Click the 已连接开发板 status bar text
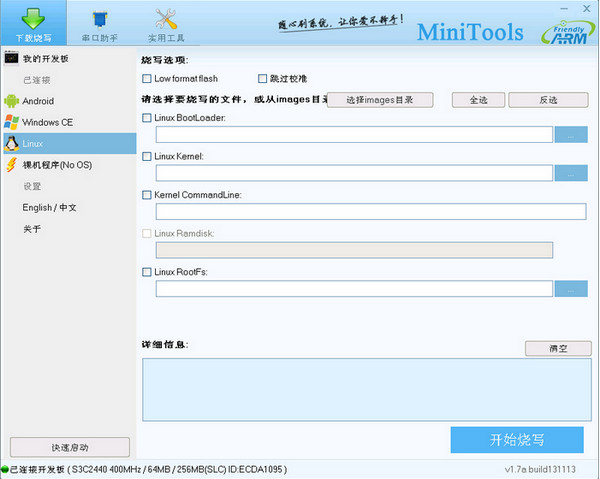Image resolution: width=600 pixels, height=479 pixels. (148, 469)
